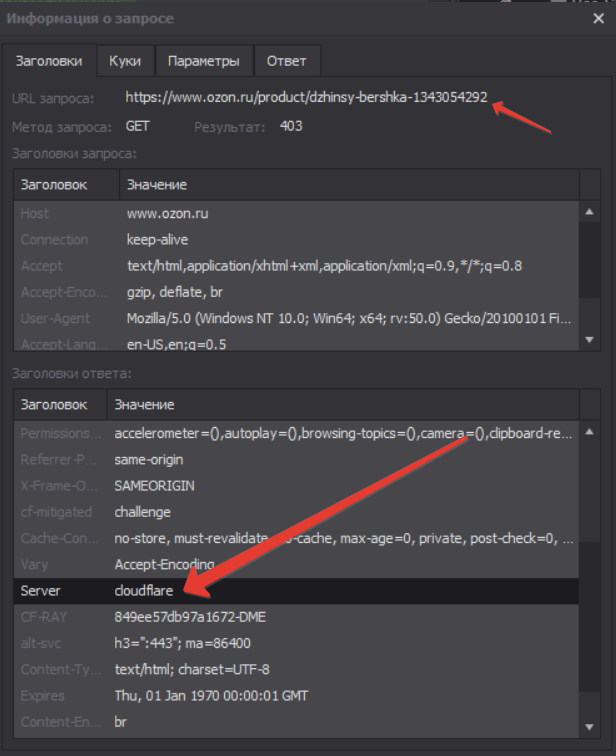Select the Accept text/html header row
The width and height of the screenshot is (616, 756).
tap(296, 266)
